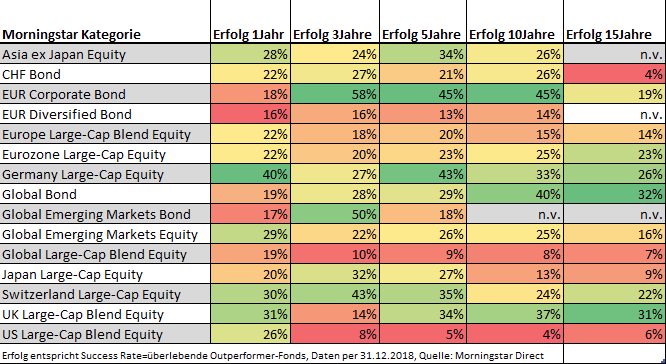
Task: Select the Global Large-Cap Blend Equity 10% cell
Action: [335, 254]
